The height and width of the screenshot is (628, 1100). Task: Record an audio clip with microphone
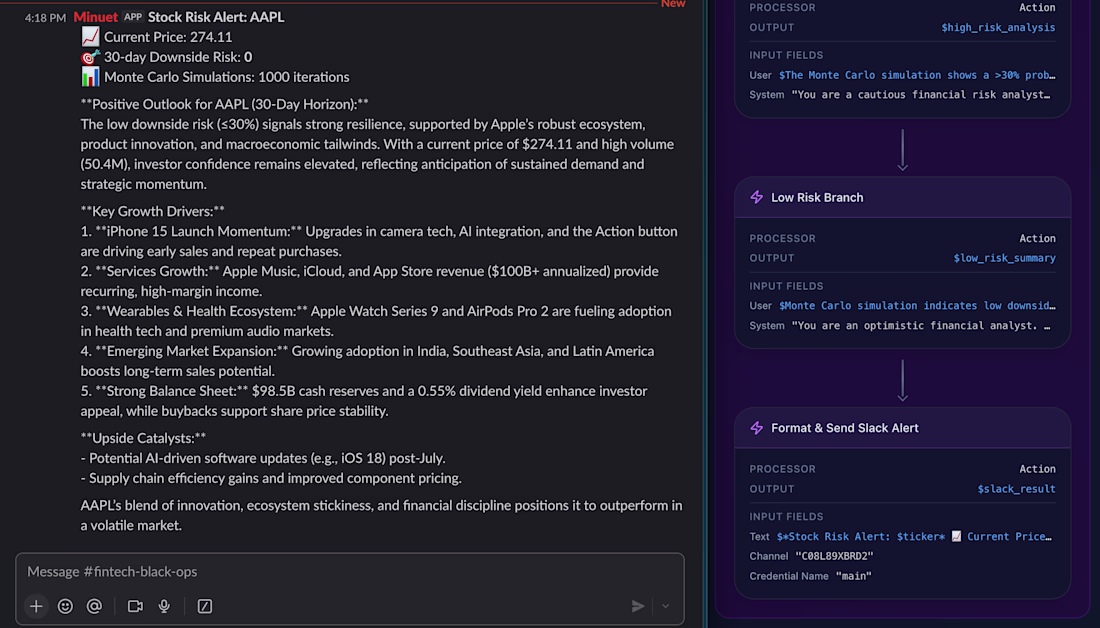click(x=164, y=606)
